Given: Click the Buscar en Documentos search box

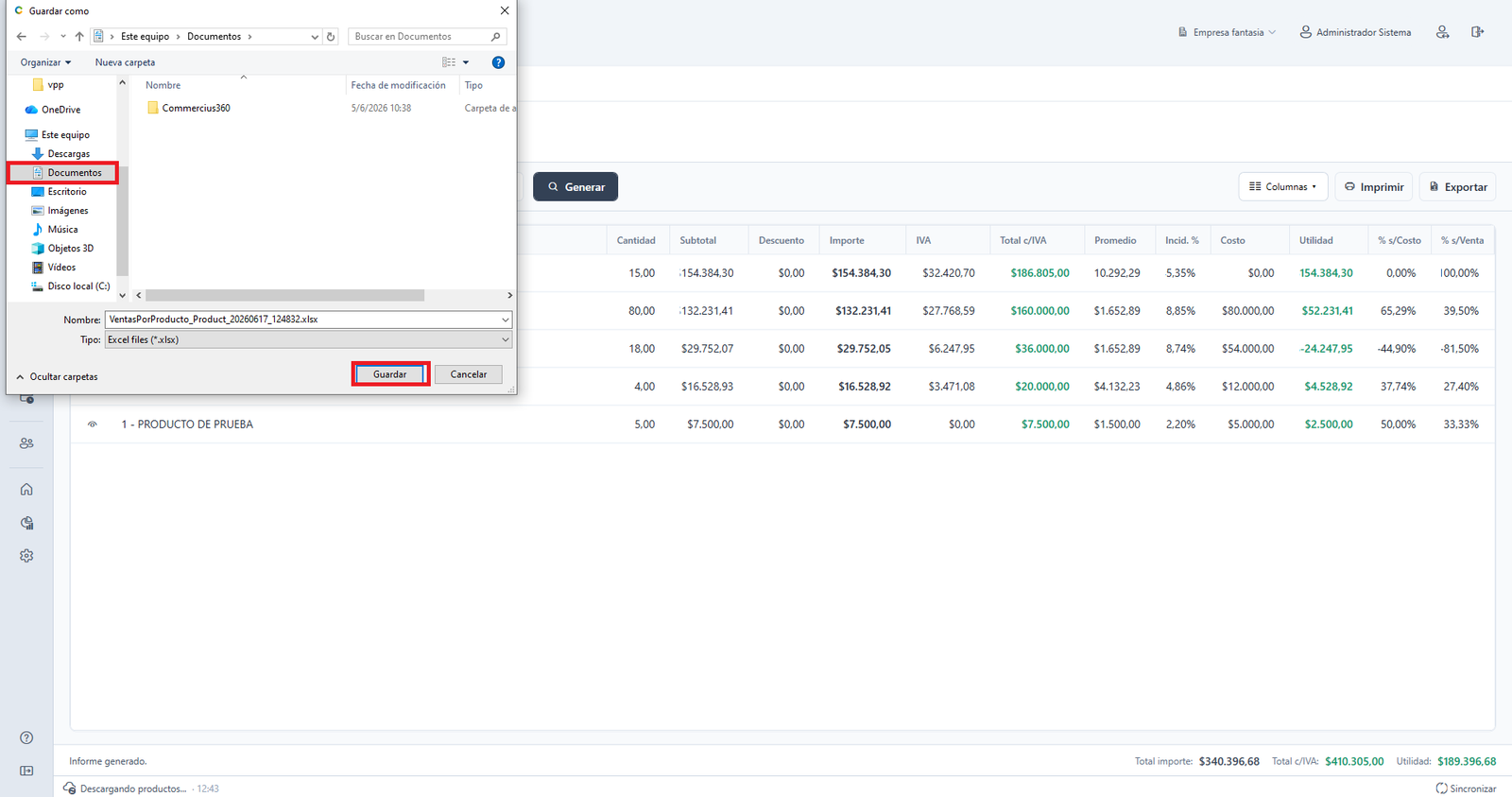Looking at the screenshot, I should [427, 37].
